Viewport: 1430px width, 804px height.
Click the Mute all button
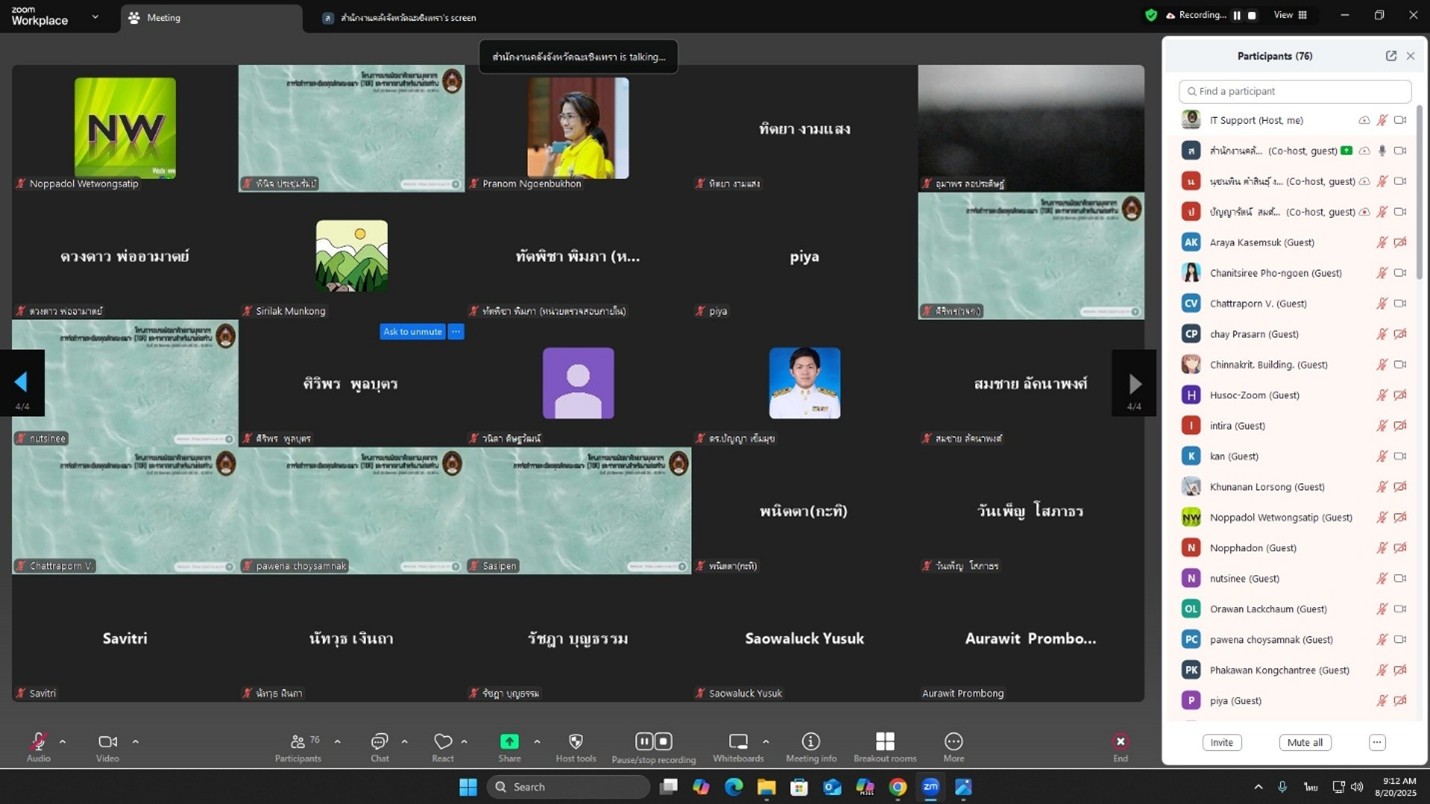[x=1304, y=742]
